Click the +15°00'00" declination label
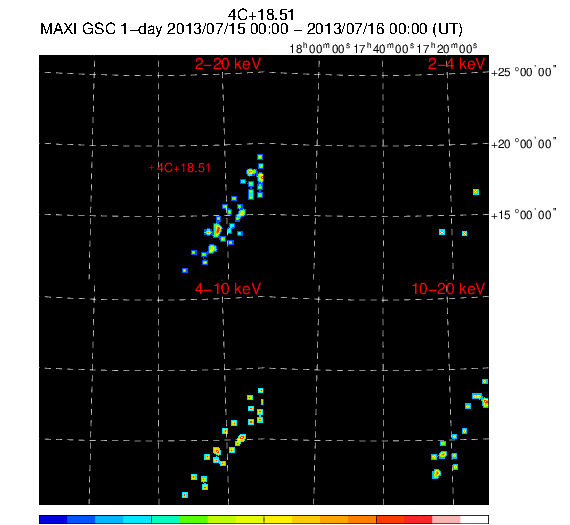 (523, 215)
